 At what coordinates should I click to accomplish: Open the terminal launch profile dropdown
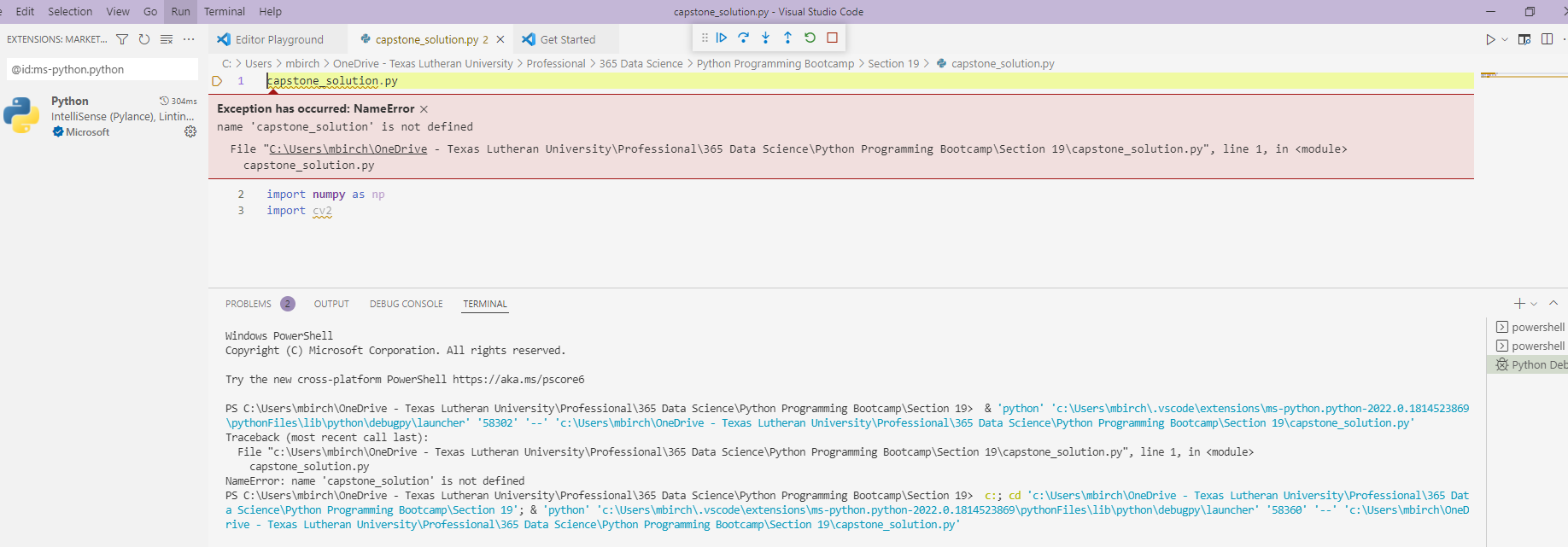click(x=1534, y=304)
